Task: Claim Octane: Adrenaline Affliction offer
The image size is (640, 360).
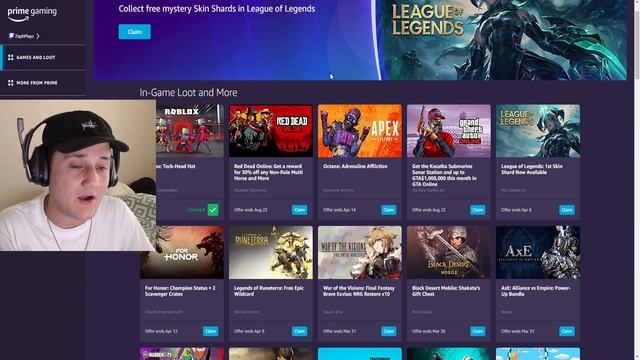Action: tap(389, 210)
